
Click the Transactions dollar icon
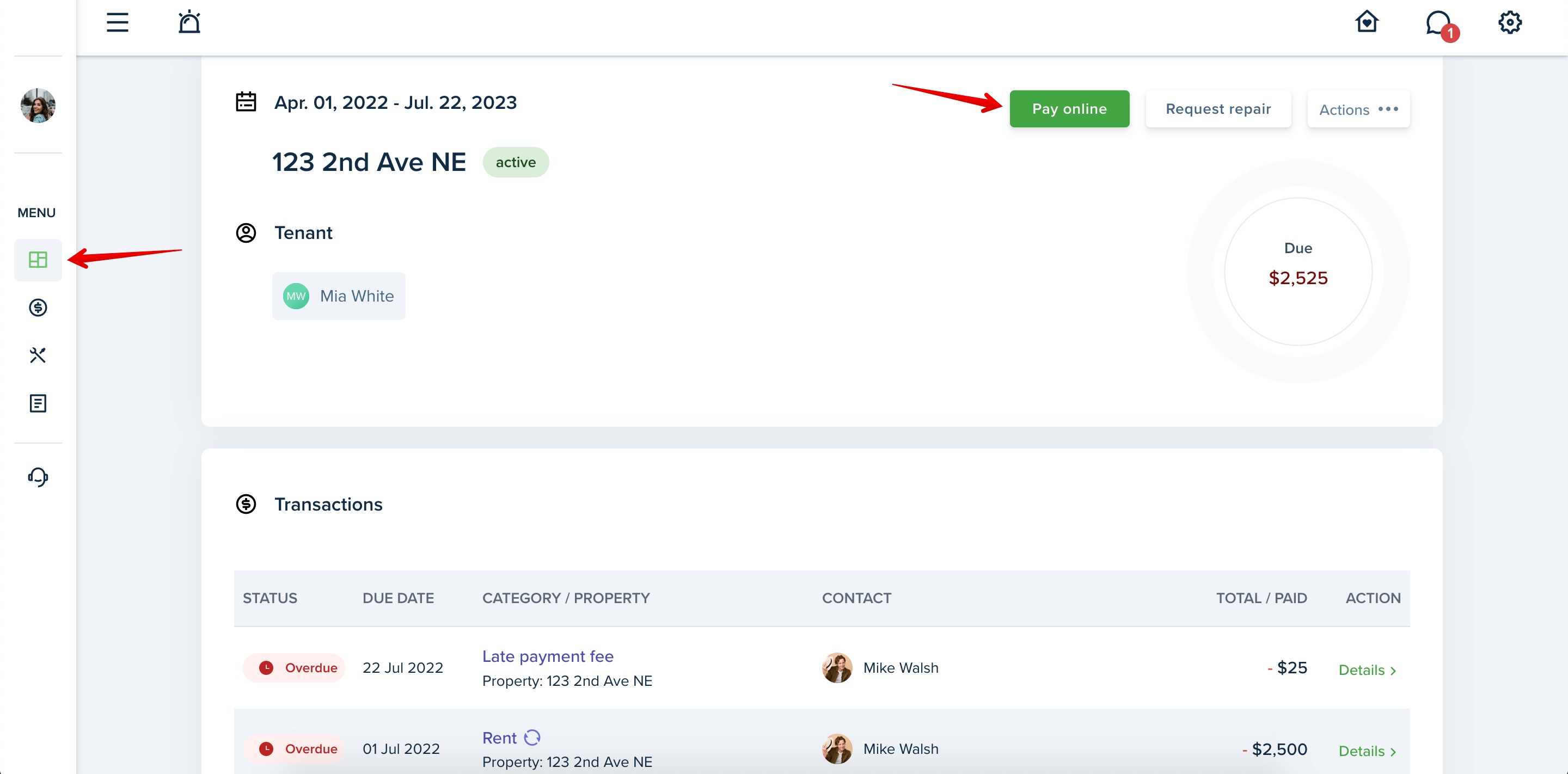click(x=246, y=504)
